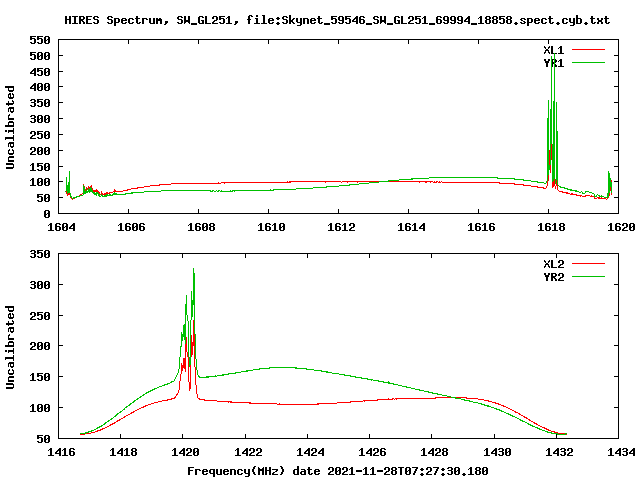This screenshot has width=640, height=480.
Task: Select the XL2 legend label
Action: pyautogui.click(x=553, y=264)
